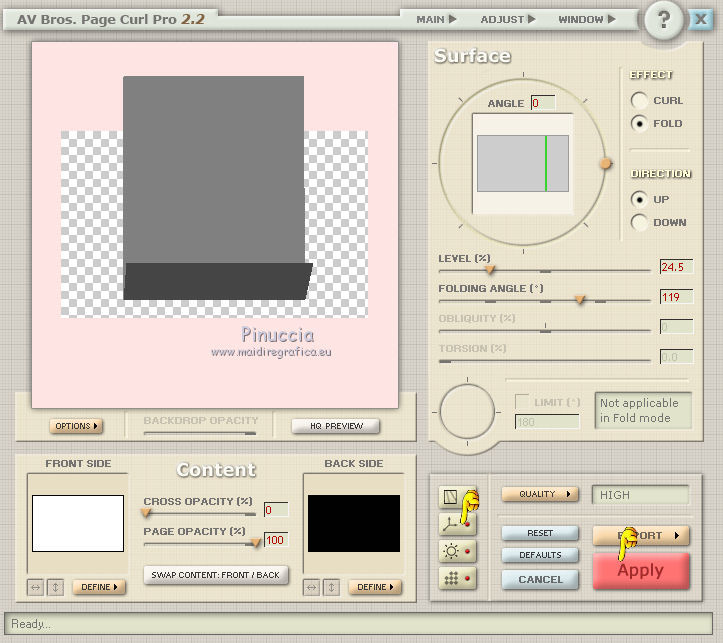Click the RESET button

(540, 533)
